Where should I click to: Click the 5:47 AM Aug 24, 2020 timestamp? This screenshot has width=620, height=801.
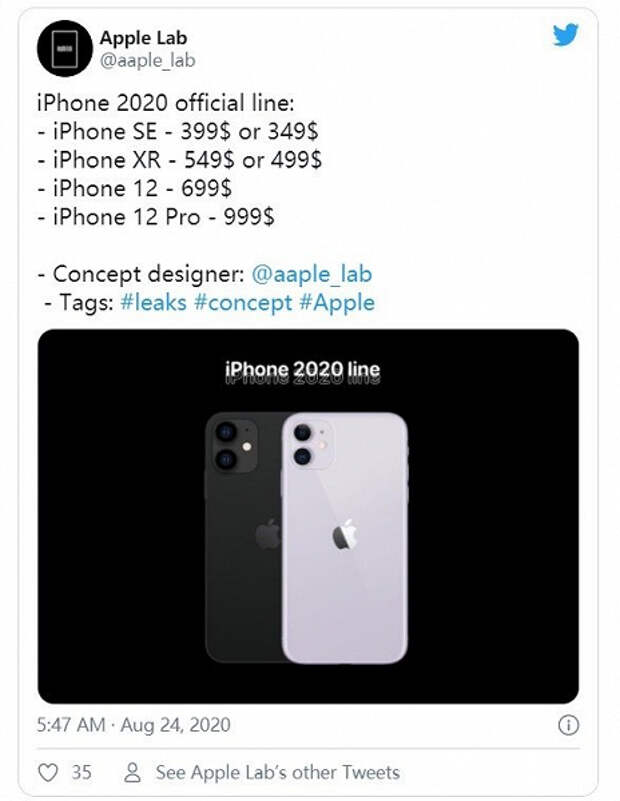coord(135,724)
